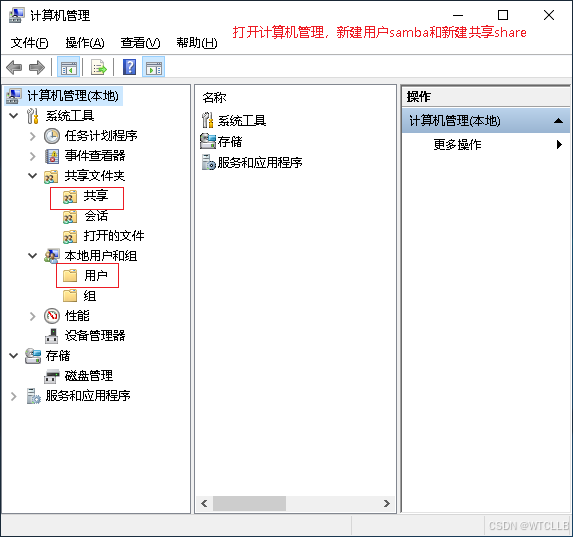The image size is (573, 537).
Task: Click the 本地用户和组 users icon
Action: [x=52, y=256]
